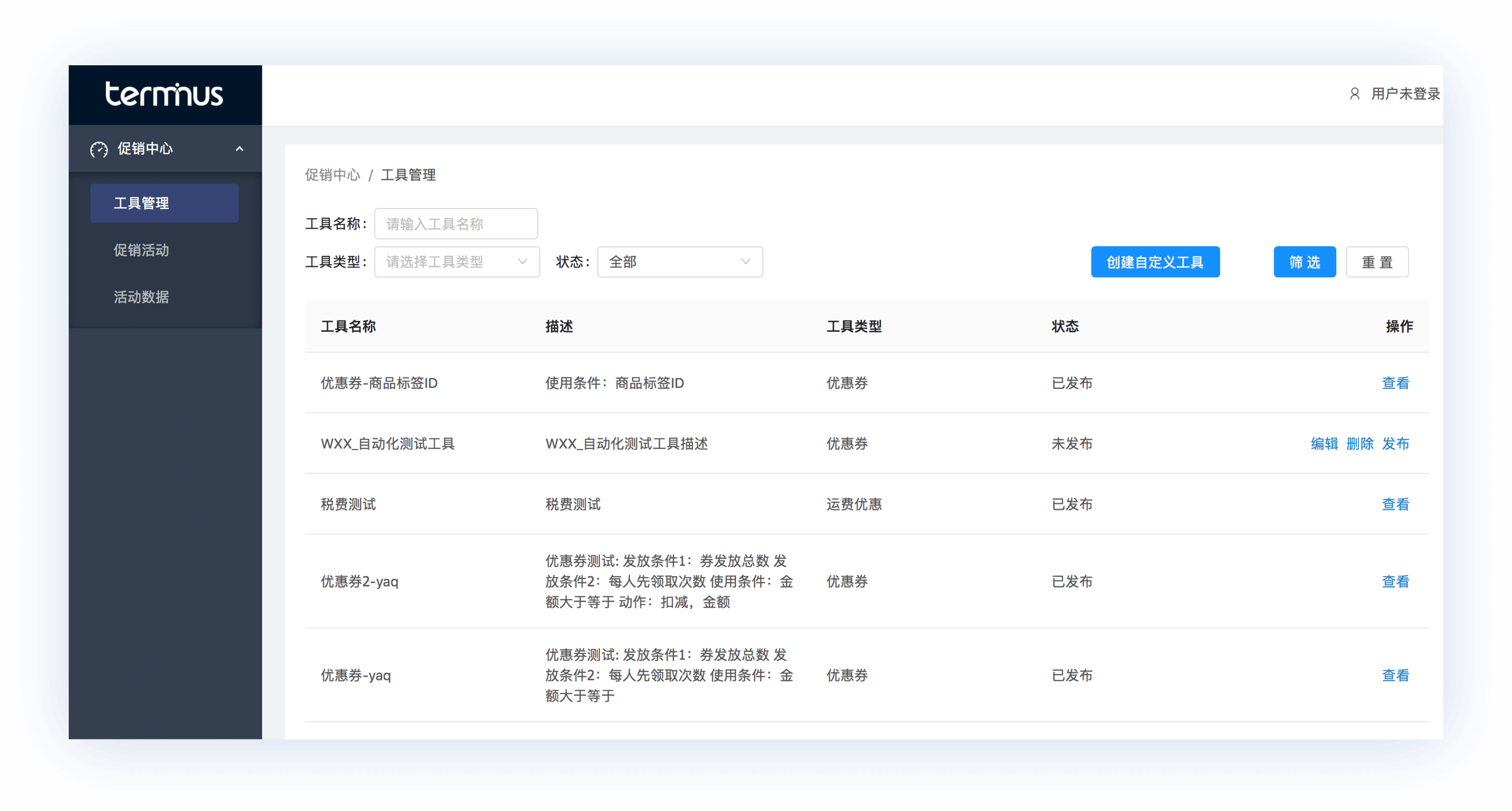Image resolution: width=1512 pixels, height=811 pixels.
Task: Click the user avatar icon at top right
Action: pyautogui.click(x=1354, y=93)
